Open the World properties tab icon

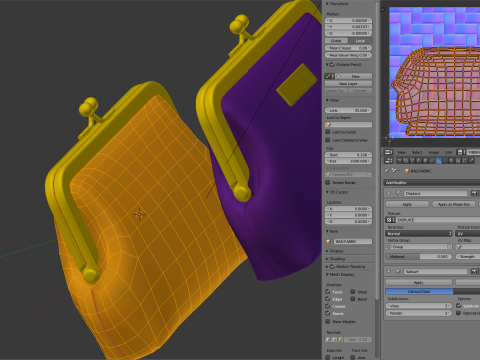pyautogui.click(x=419, y=160)
